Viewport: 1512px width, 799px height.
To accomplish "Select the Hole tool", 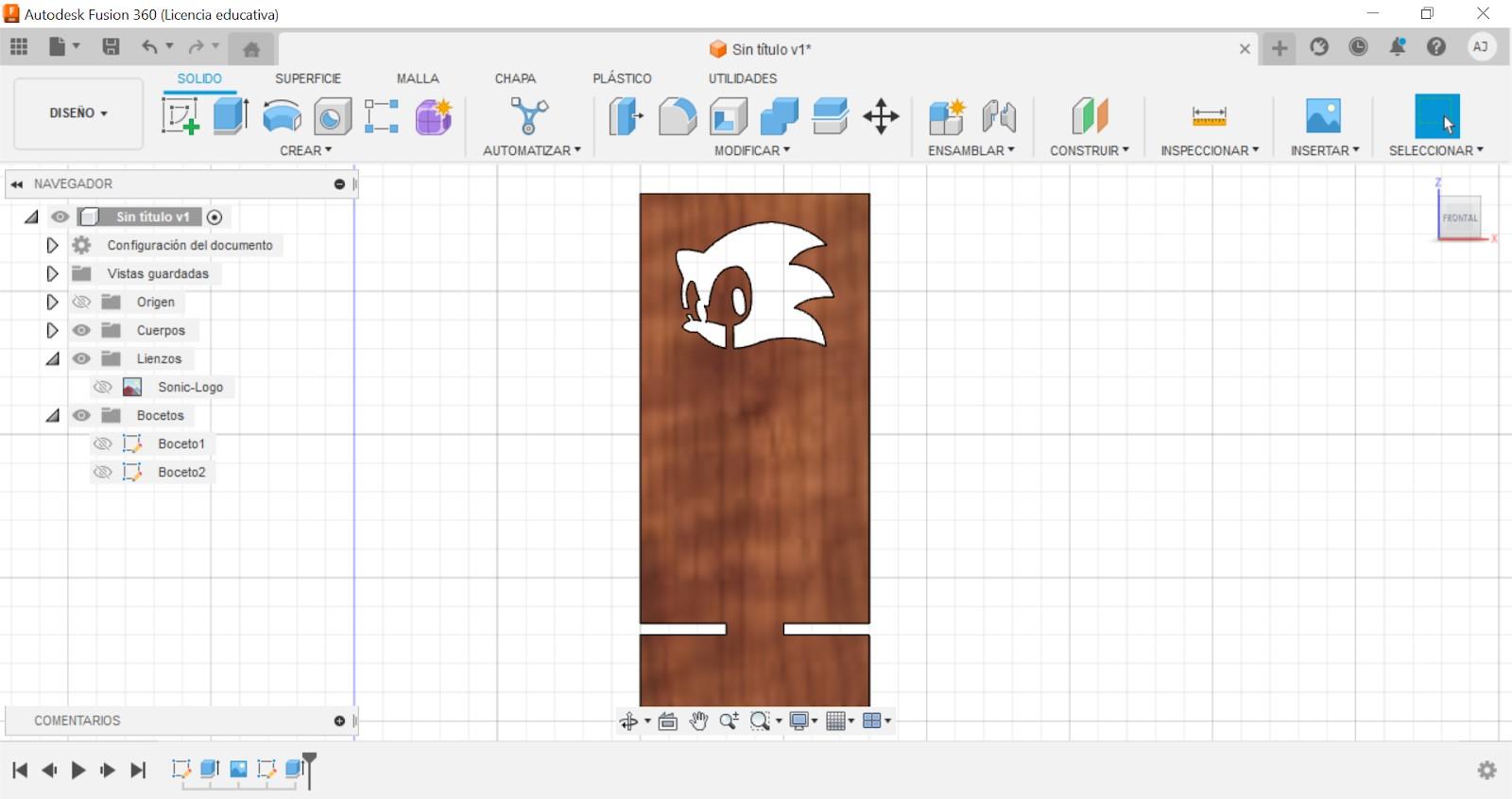I will pyautogui.click(x=332, y=116).
